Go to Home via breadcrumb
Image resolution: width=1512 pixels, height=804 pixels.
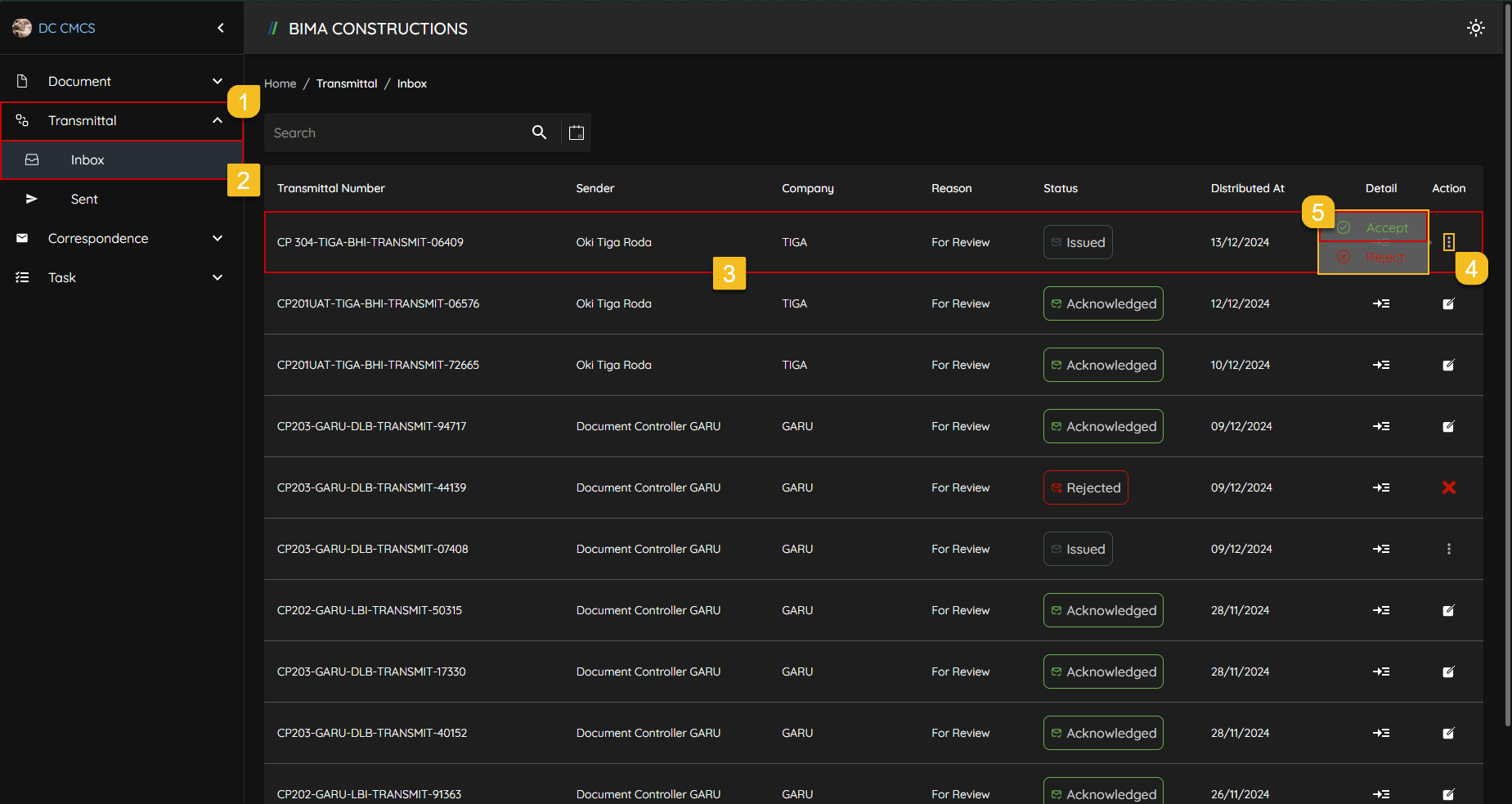pyautogui.click(x=280, y=83)
